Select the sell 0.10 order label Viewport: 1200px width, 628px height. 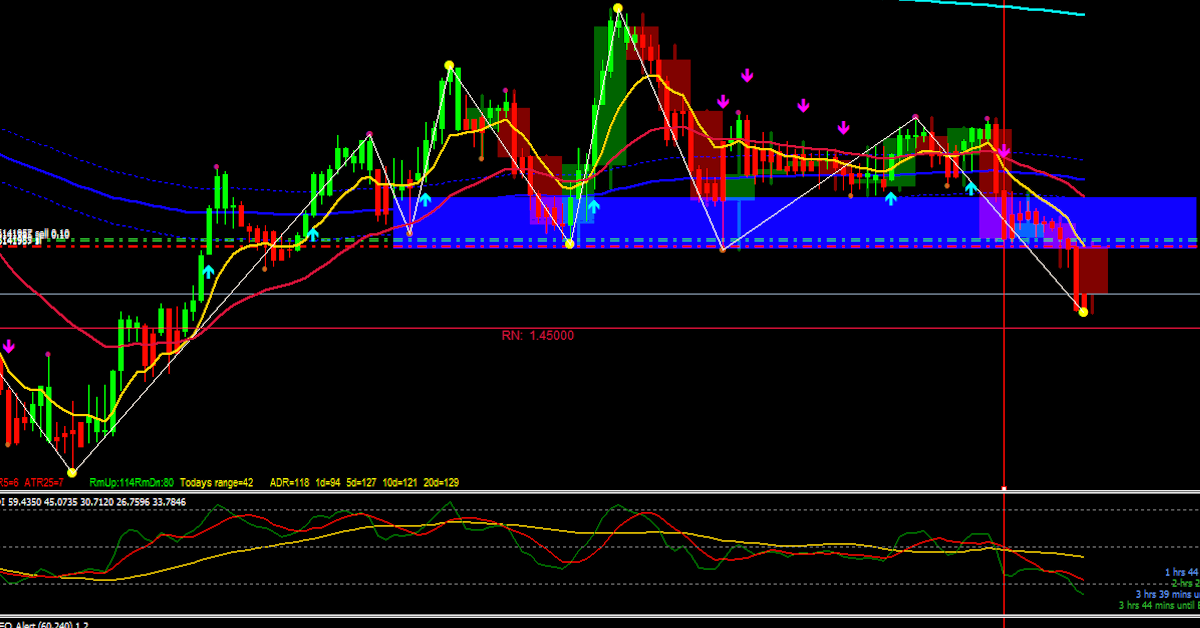coord(52,234)
